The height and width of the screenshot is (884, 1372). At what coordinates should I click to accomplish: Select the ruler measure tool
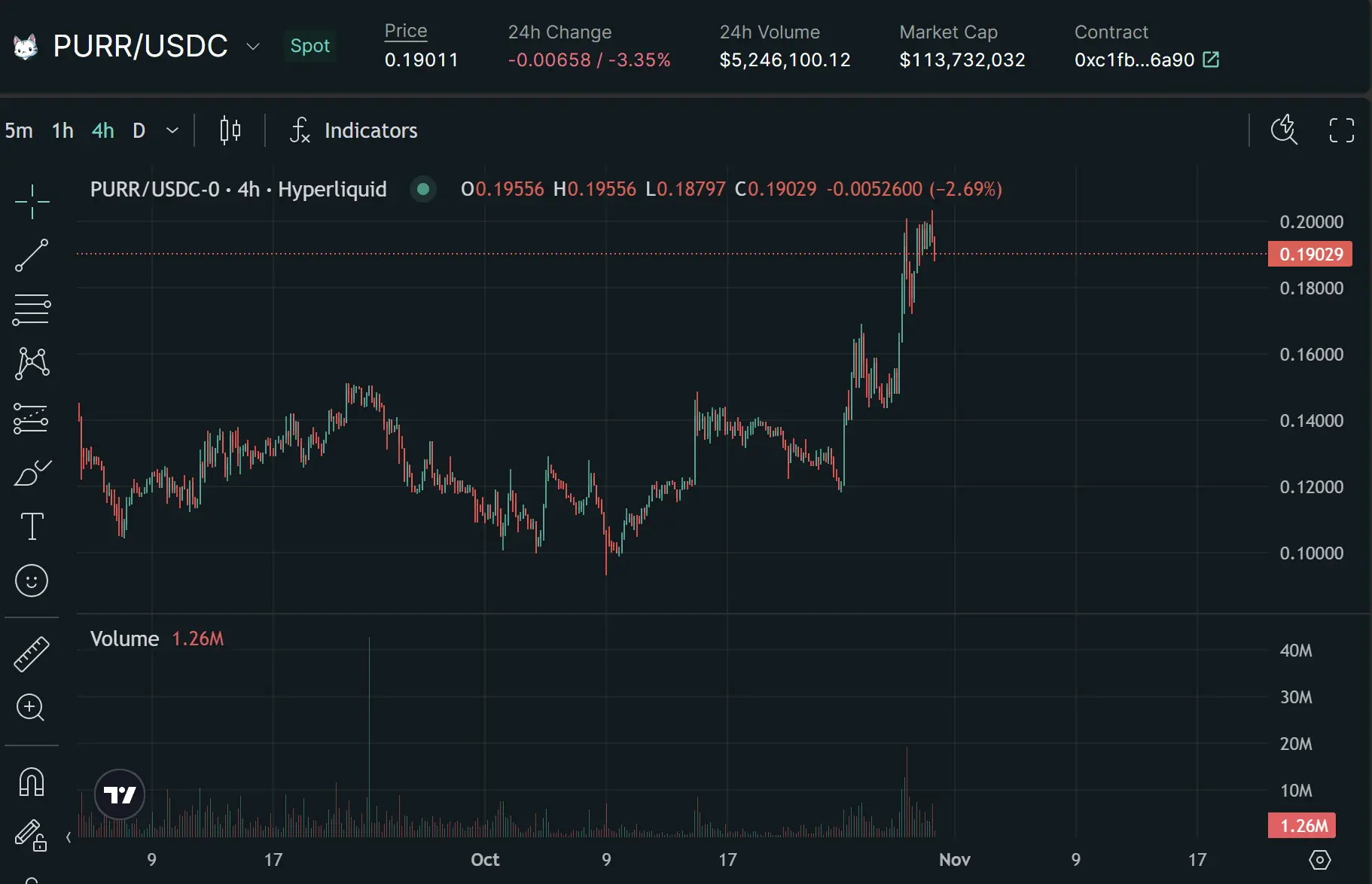click(32, 654)
